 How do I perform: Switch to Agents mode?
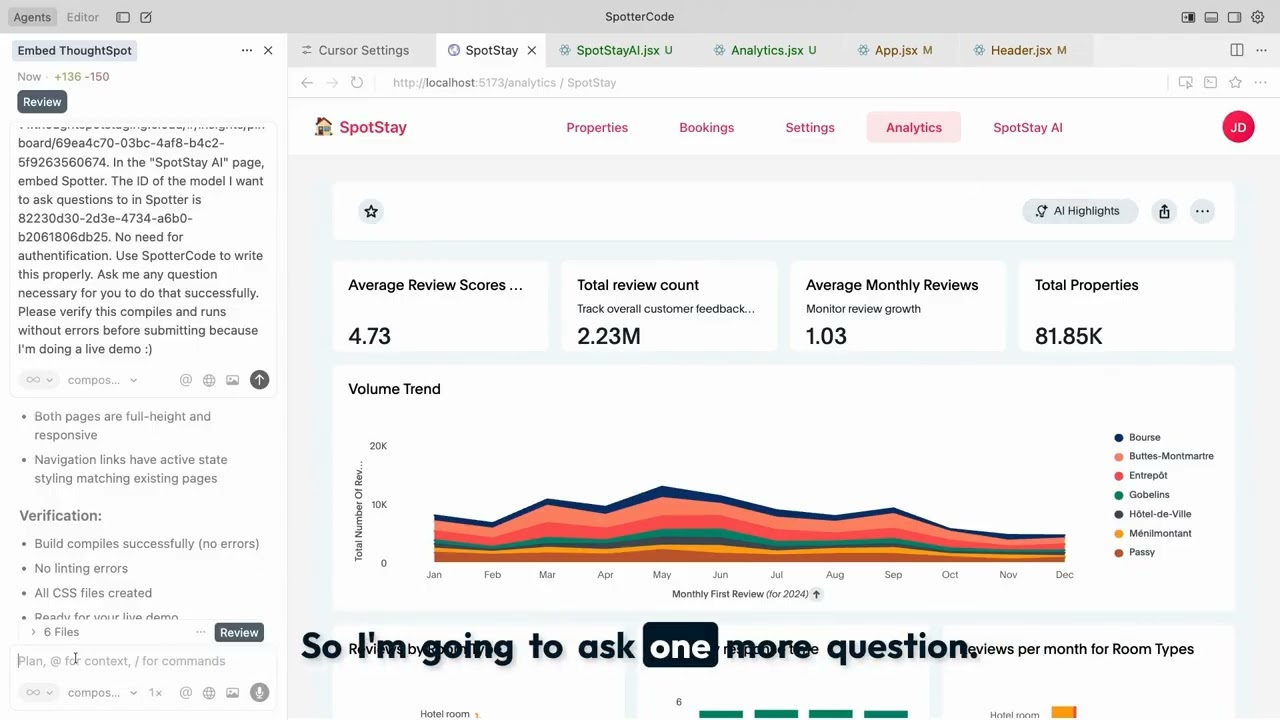pos(33,17)
